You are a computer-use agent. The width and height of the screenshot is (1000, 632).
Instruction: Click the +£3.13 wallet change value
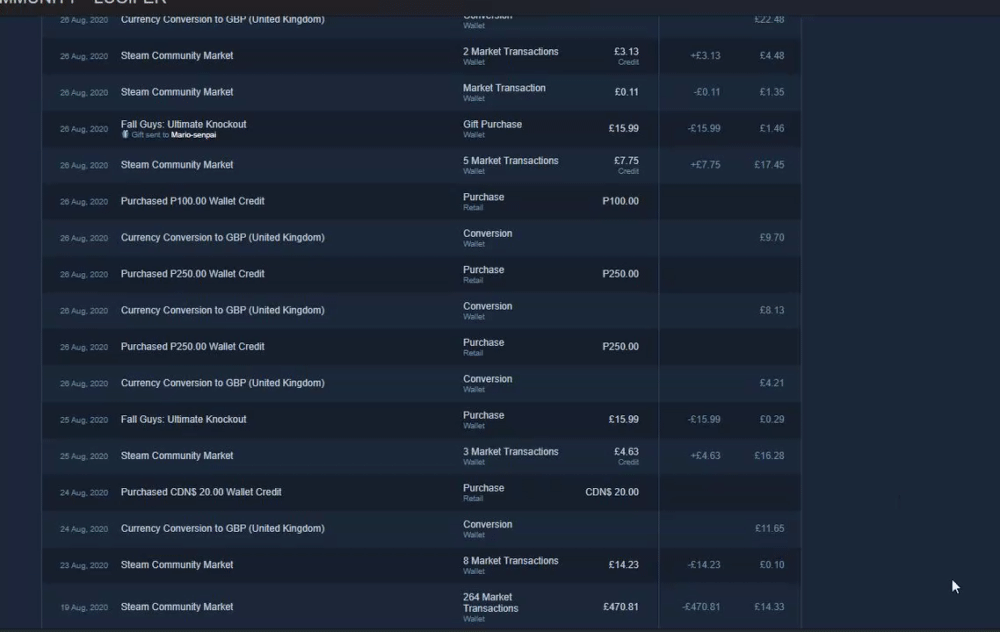[x=705, y=55]
